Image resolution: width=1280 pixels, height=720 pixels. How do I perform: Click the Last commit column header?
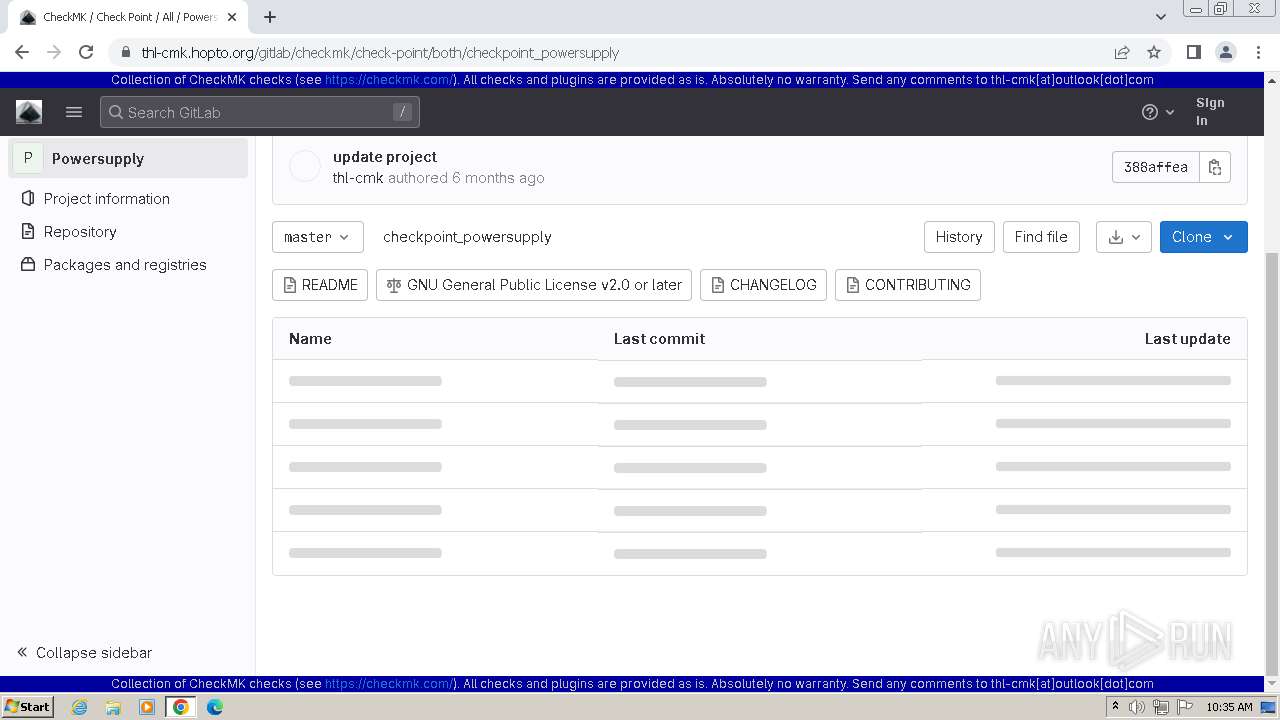point(659,339)
